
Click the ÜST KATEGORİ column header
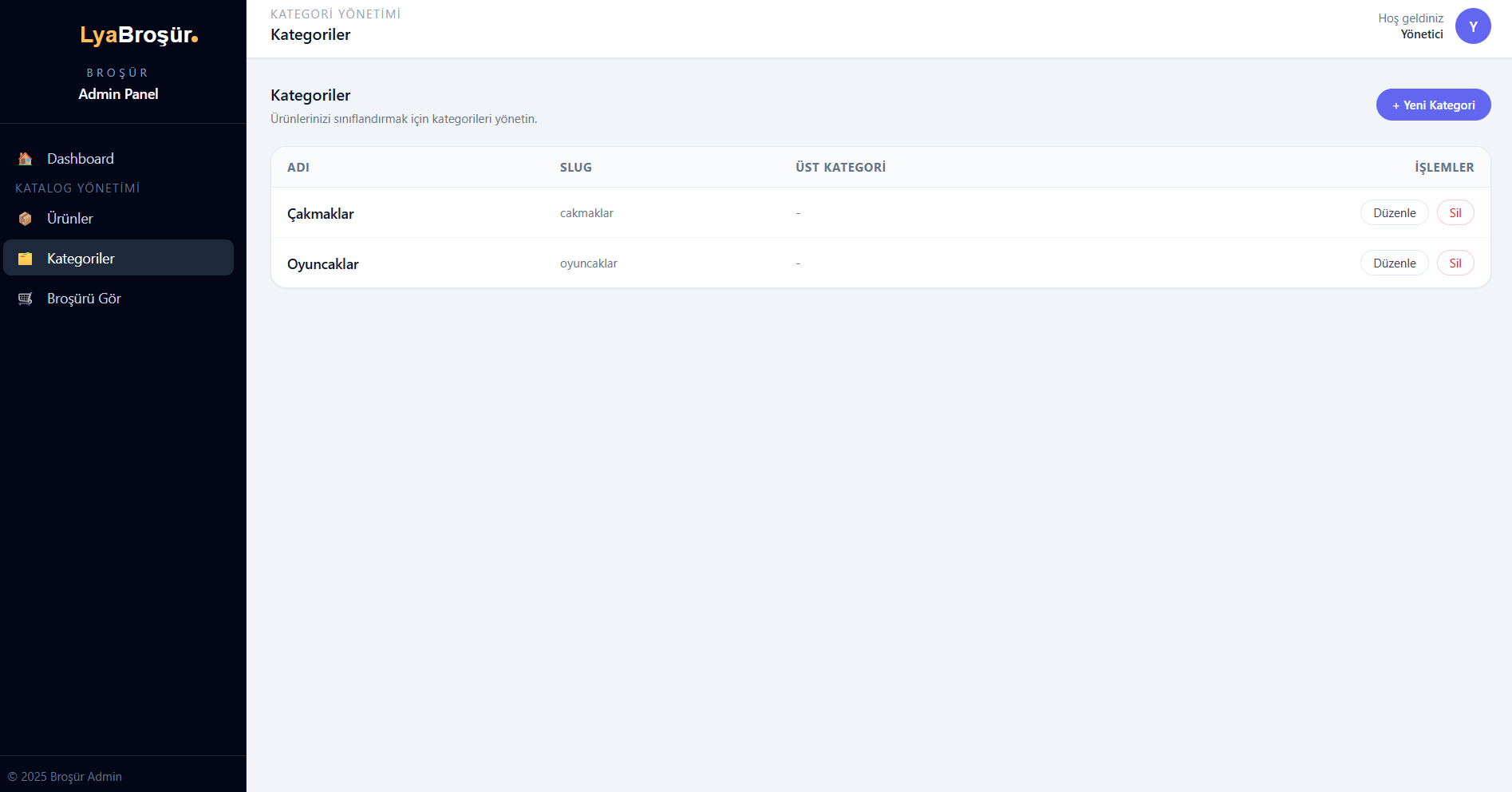840,168
